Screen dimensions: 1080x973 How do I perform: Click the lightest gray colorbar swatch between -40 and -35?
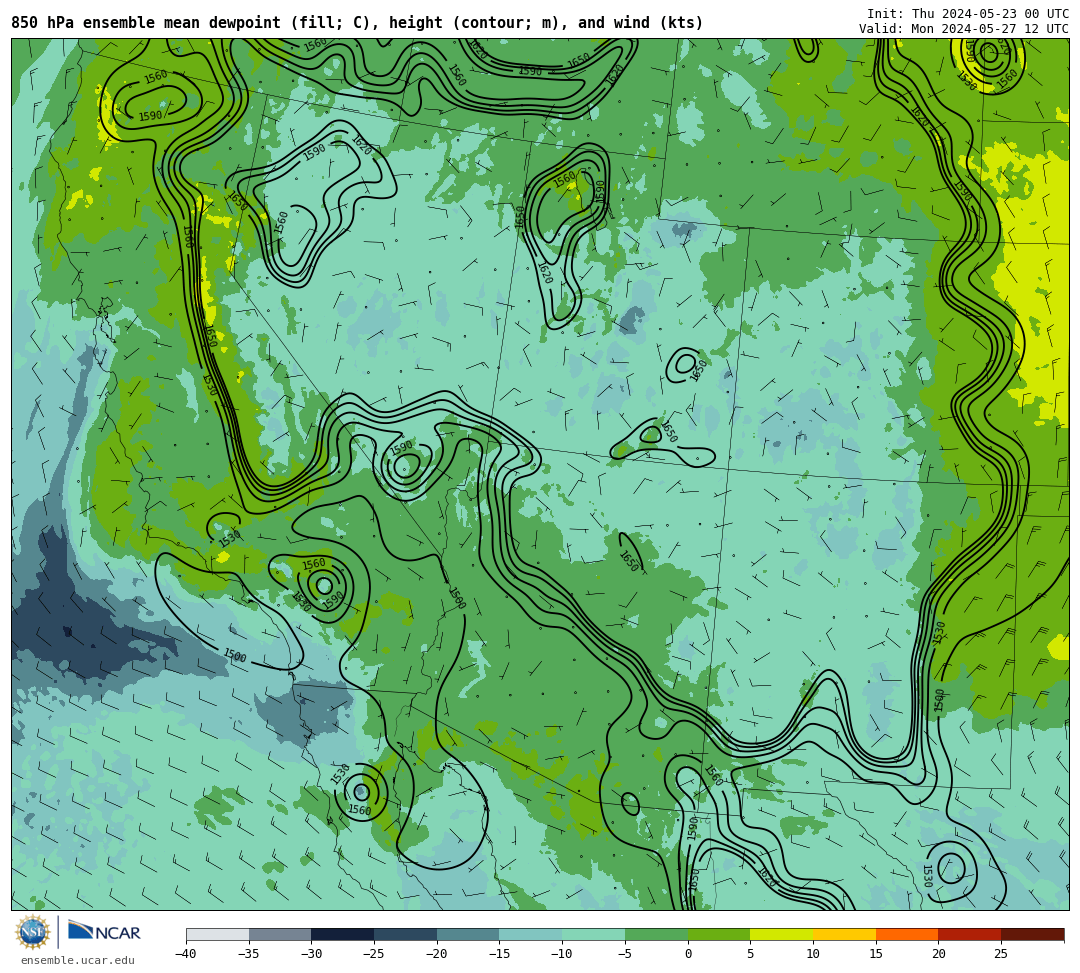coord(218,934)
